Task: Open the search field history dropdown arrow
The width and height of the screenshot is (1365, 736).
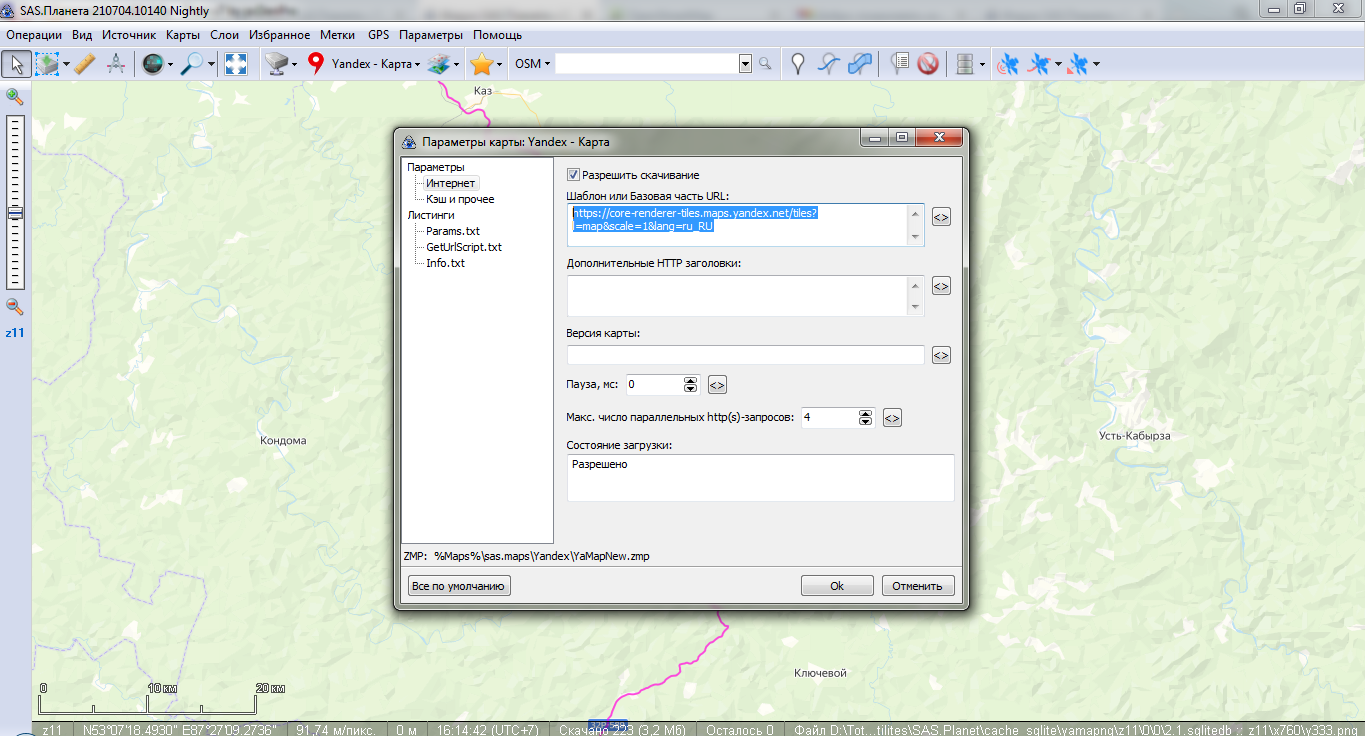Action: tap(744, 64)
